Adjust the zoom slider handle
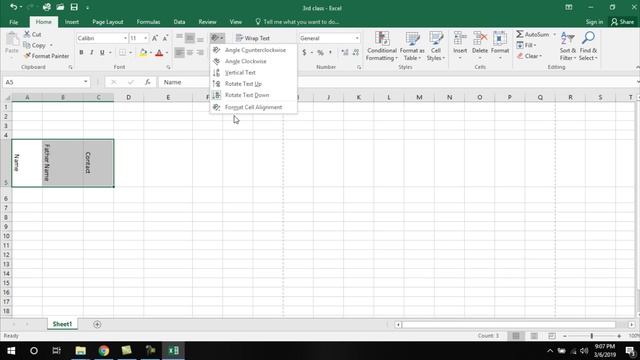Screen dimensions: 640x360 [591, 336]
